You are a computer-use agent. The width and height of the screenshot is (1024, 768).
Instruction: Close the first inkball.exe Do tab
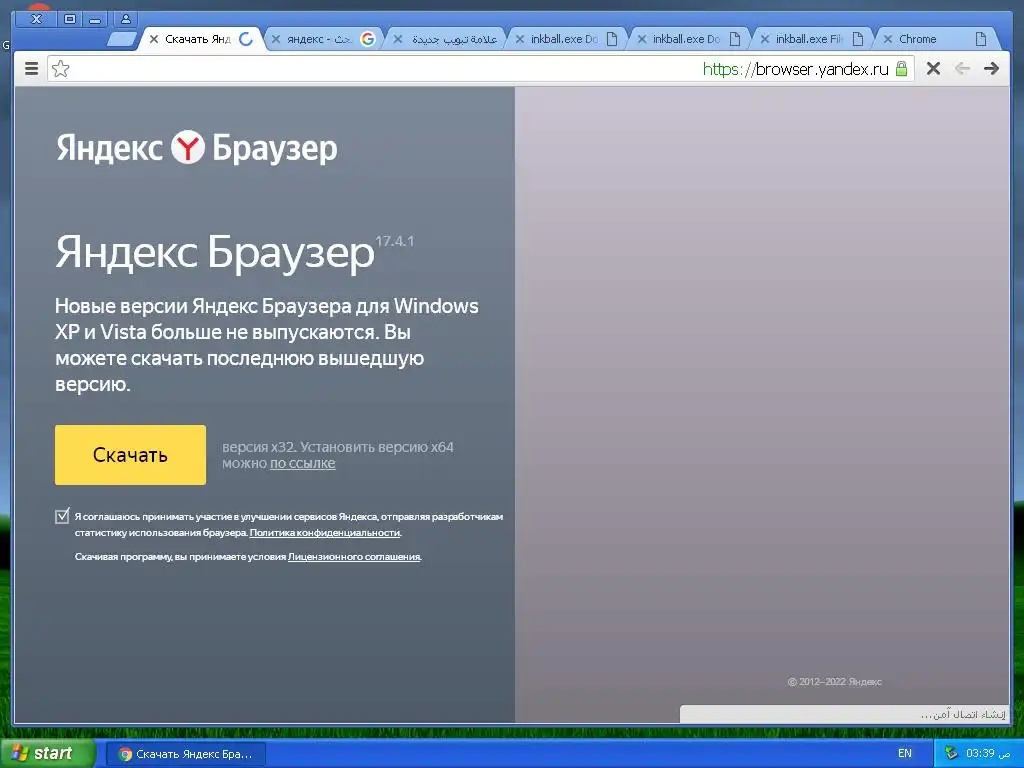pyautogui.click(x=519, y=39)
